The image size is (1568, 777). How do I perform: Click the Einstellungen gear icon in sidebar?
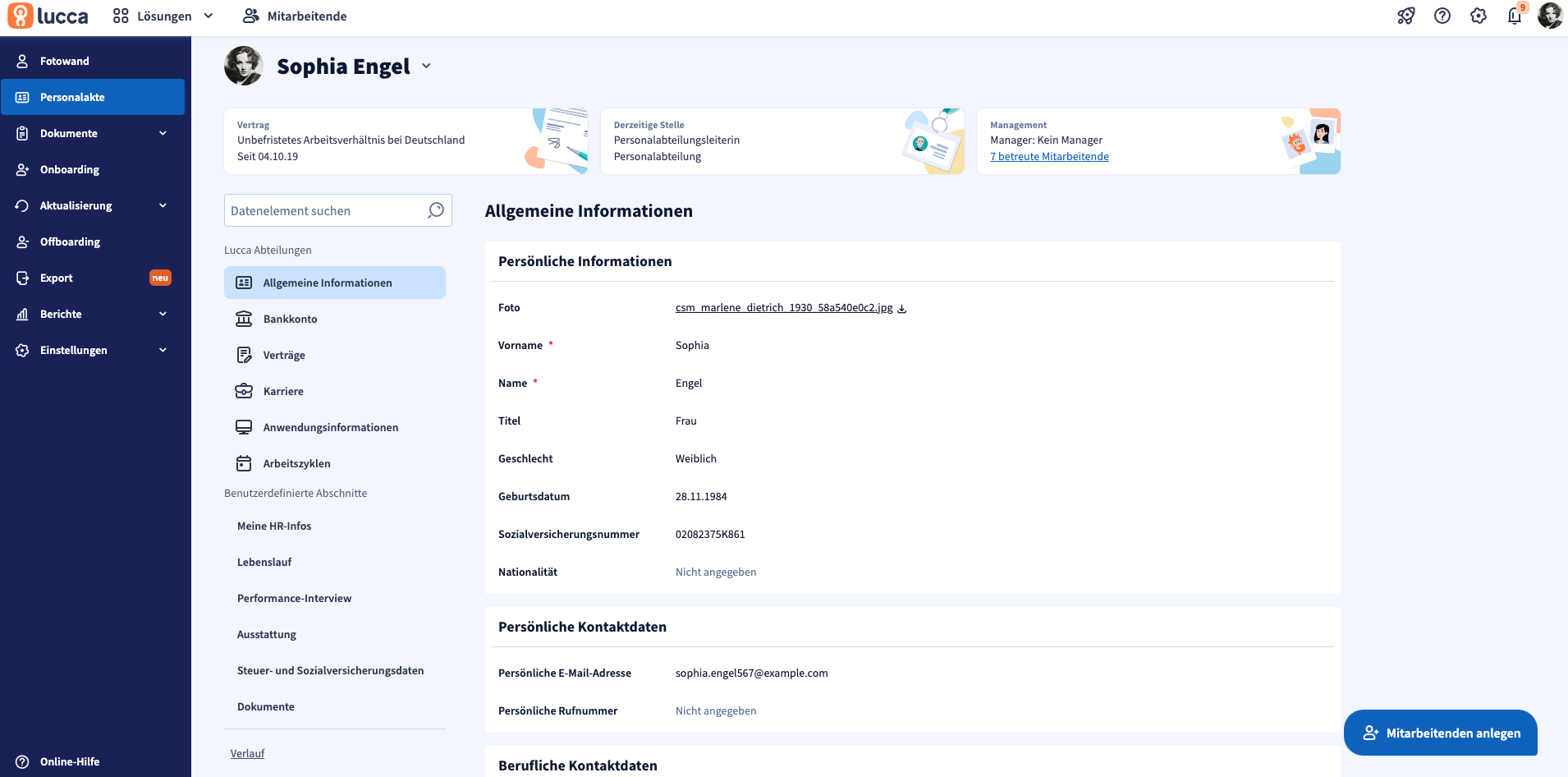[22, 350]
